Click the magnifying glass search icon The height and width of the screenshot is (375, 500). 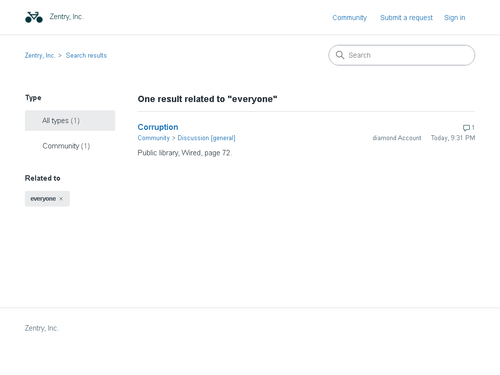click(x=340, y=55)
